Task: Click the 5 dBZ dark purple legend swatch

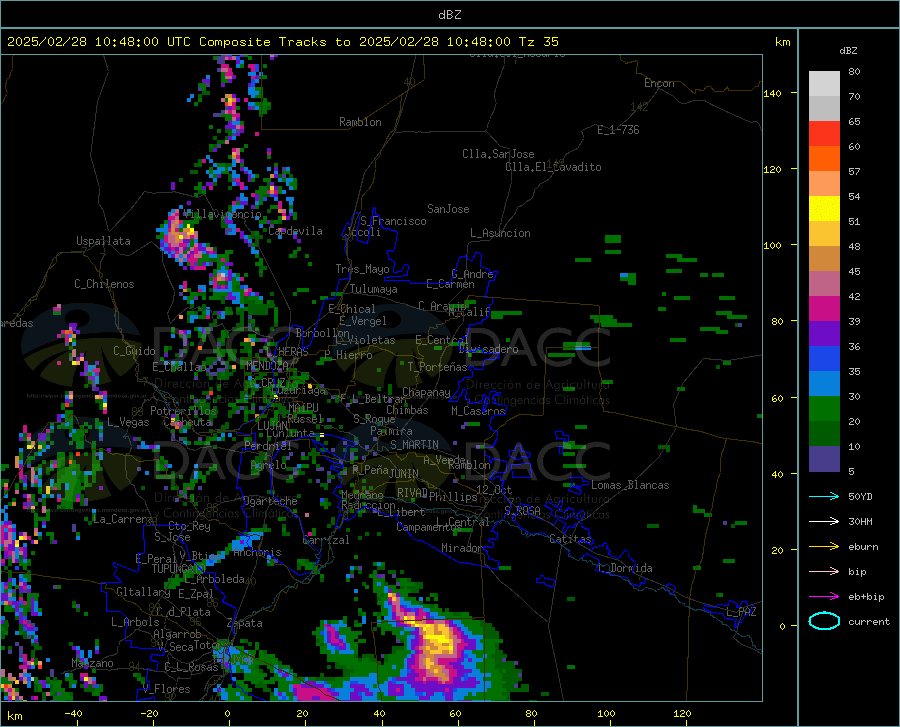Action: pyautogui.click(x=824, y=459)
